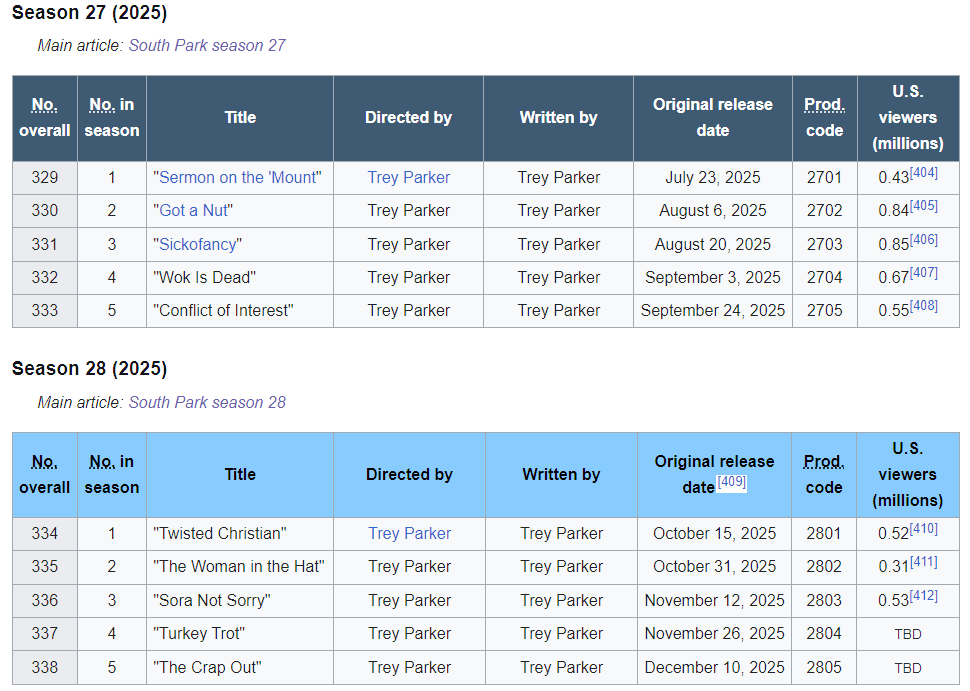The height and width of the screenshot is (691, 970).
Task: Click the September 24, 2025 release date
Action: [x=713, y=311]
